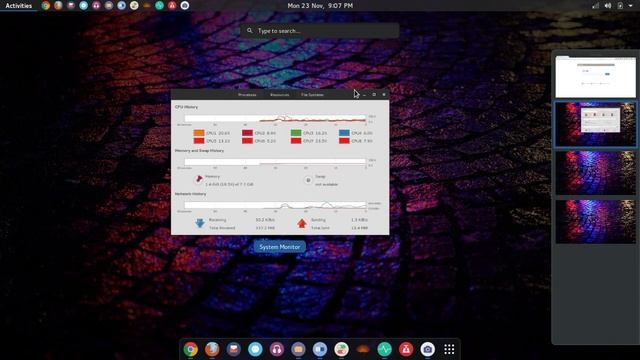Launch Firefox from the bottom dock
Viewport: 640px width, 360px height.
(x=212, y=349)
